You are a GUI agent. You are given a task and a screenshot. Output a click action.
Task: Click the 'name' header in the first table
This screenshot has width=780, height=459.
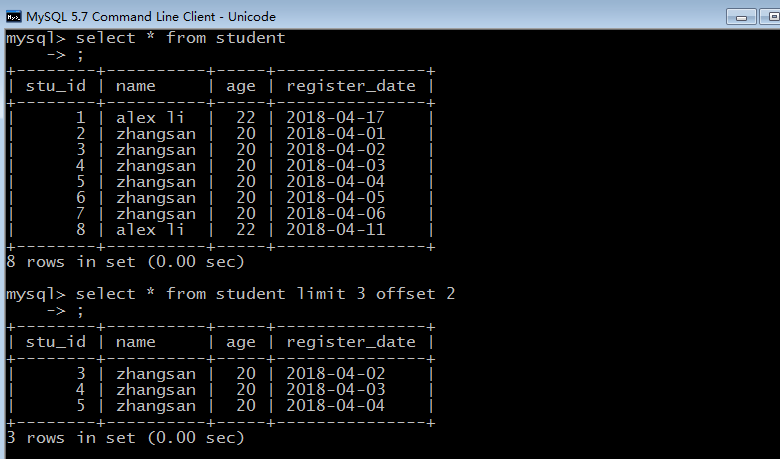[x=136, y=87]
